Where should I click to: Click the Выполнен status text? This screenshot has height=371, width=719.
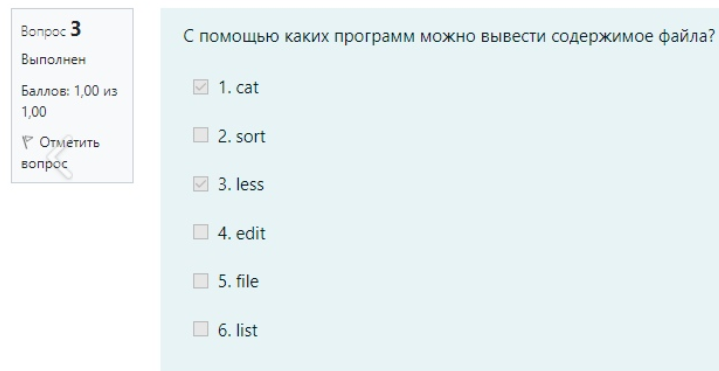coord(53,60)
